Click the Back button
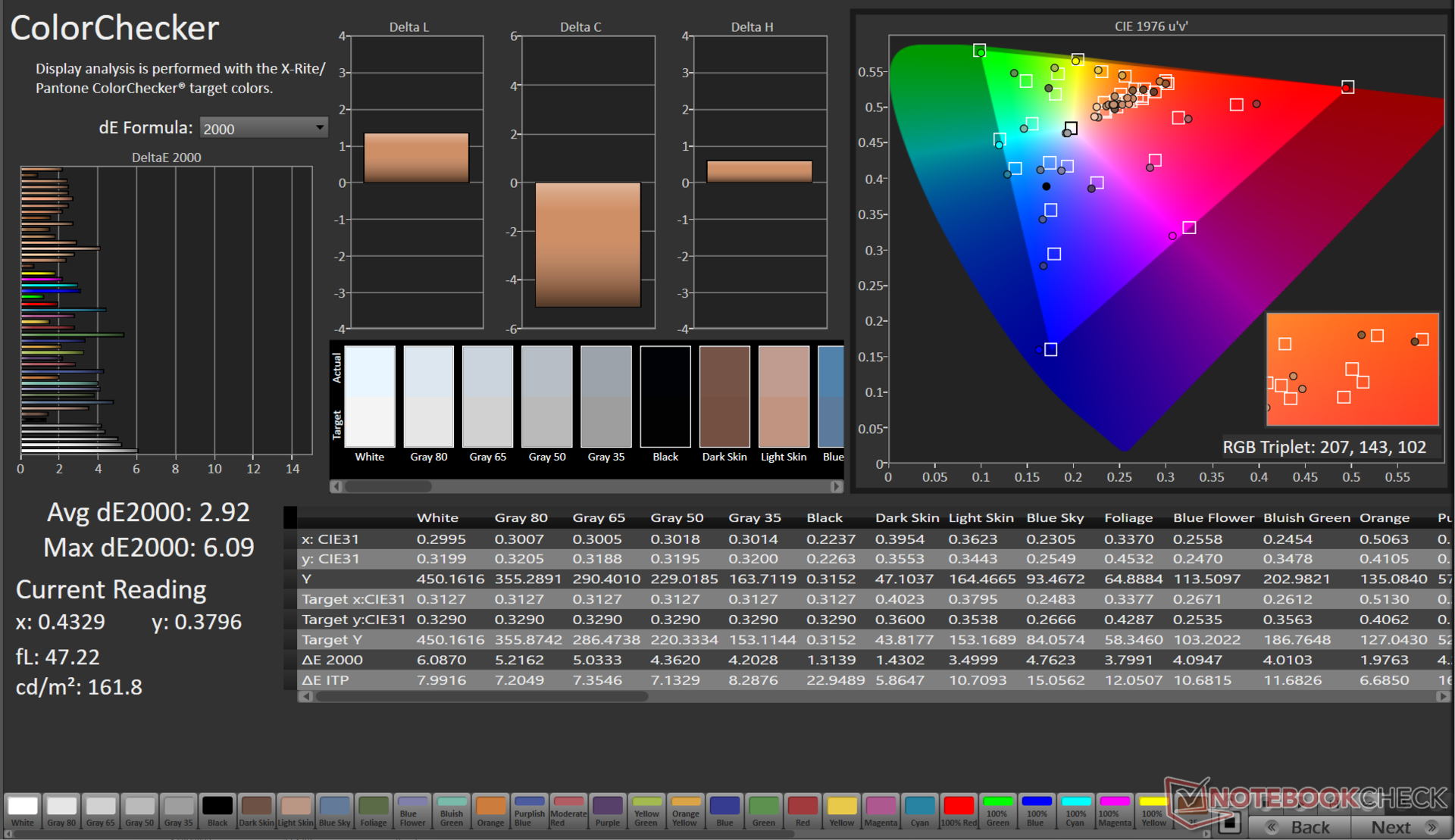This screenshot has width=1455, height=840. click(1300, 827)
